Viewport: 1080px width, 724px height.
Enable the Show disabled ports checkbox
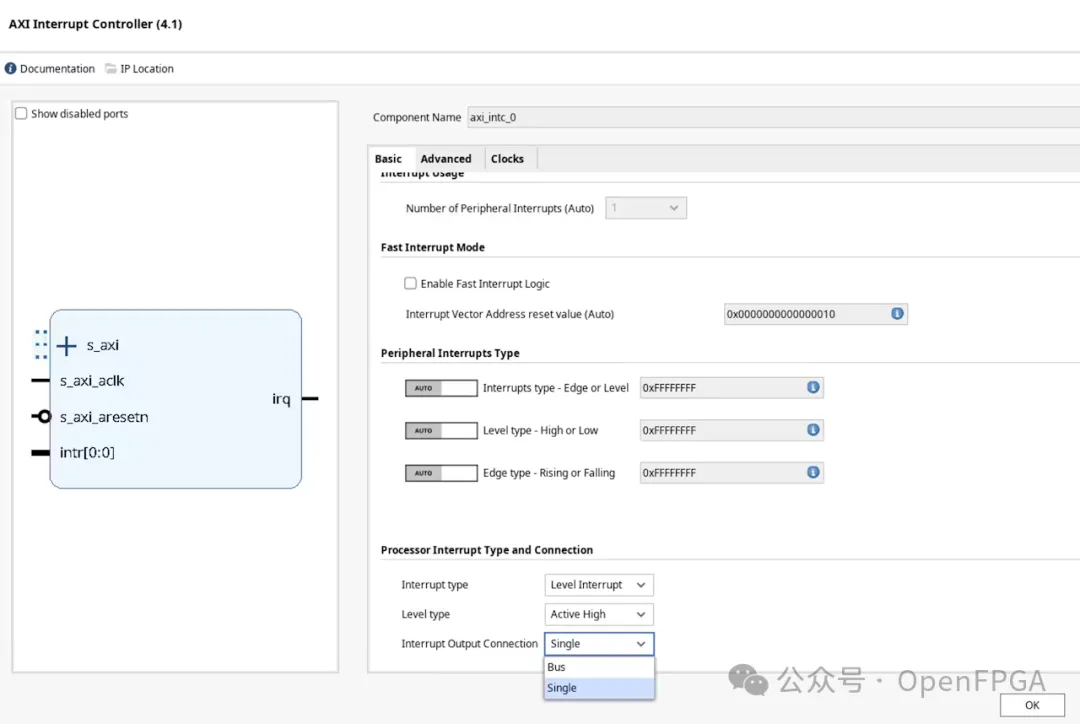click(x=21, y=114)
